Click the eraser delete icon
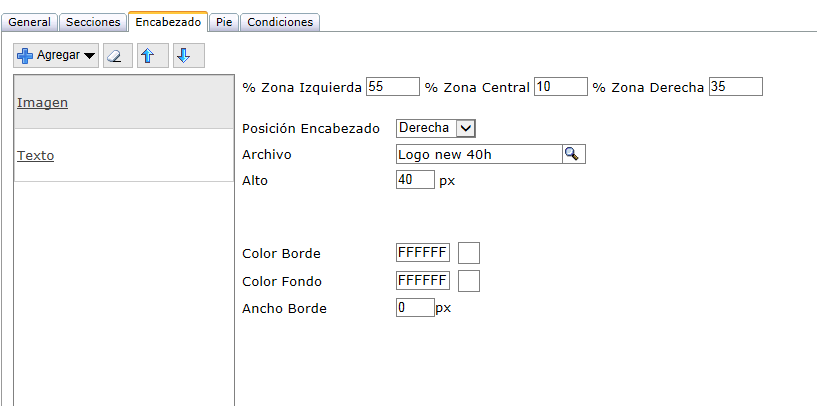817x406 pixels. 117,56
